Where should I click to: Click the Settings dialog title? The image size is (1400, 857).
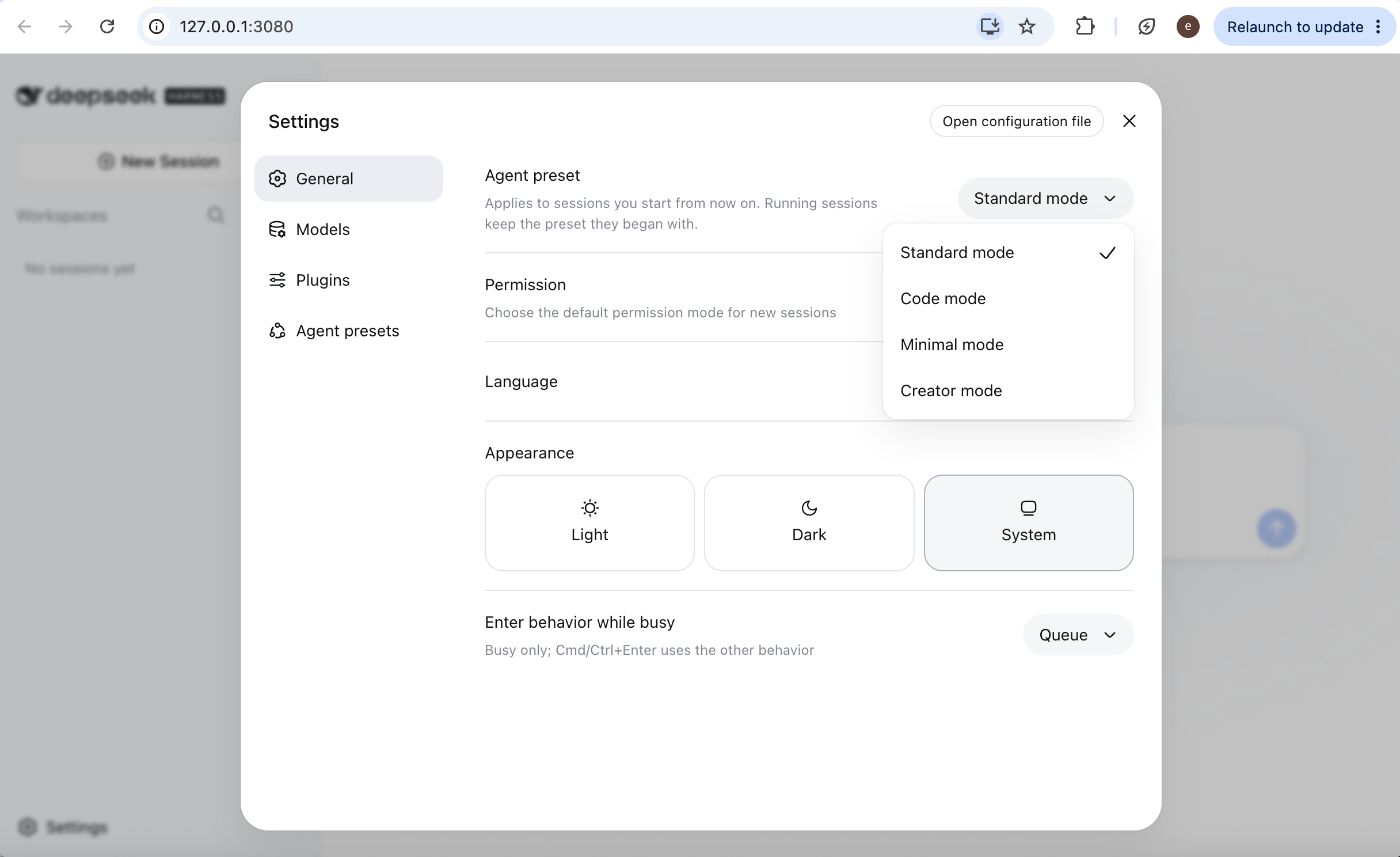click(303, 122)
